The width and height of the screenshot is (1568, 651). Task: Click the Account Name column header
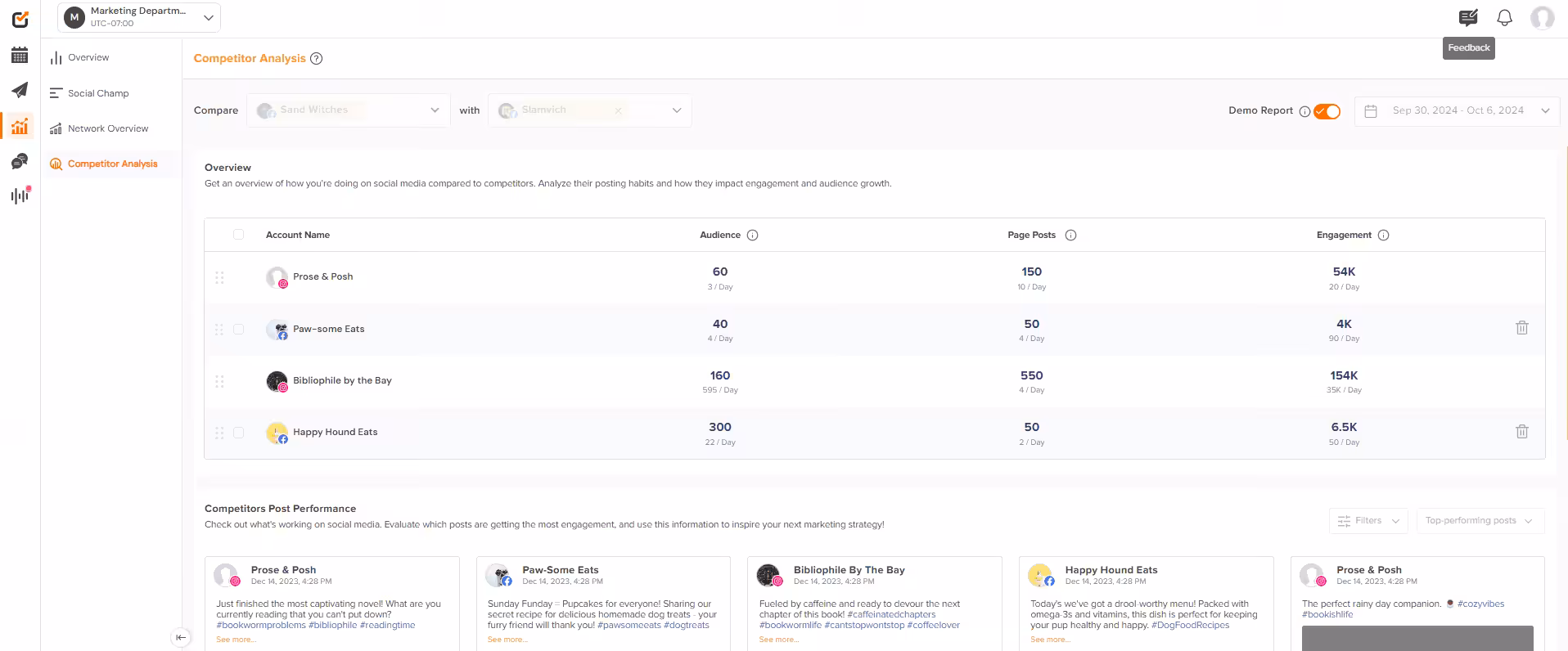pyautogui.click(x=298, y=236)
